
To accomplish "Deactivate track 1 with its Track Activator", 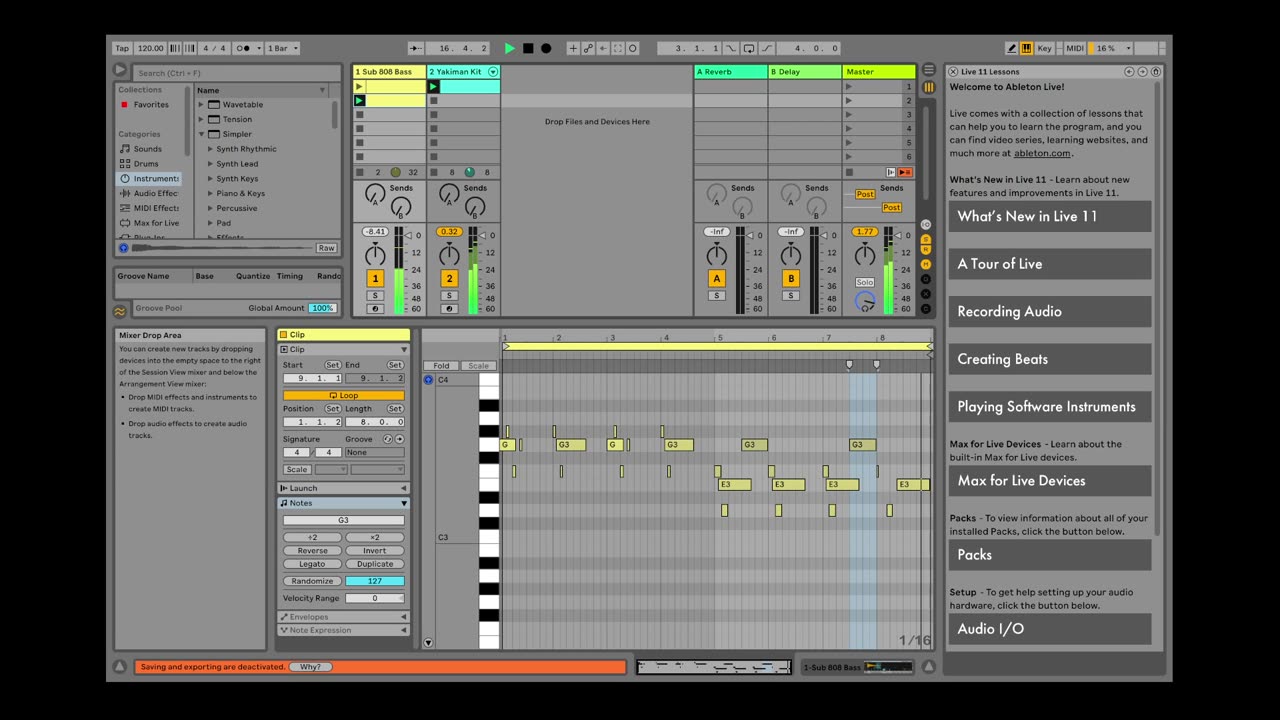I will (x=375, y=279).
